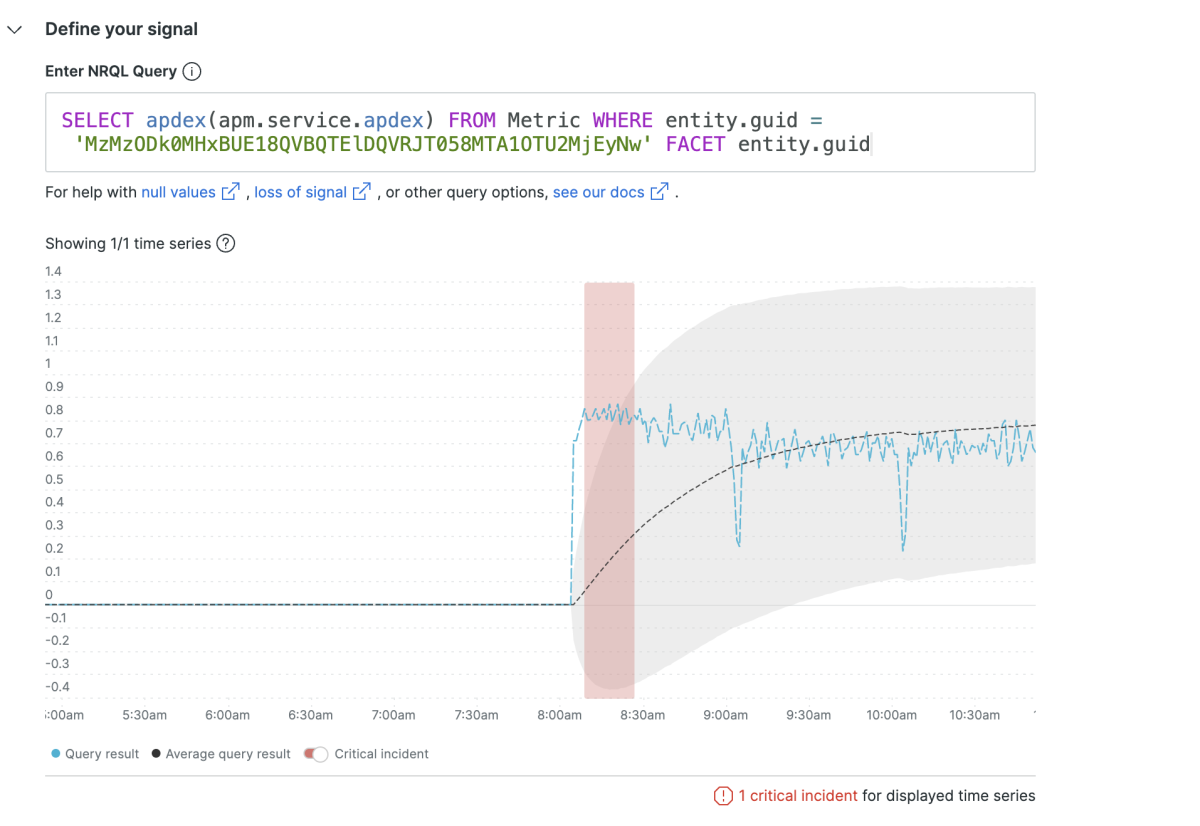Click the red alert icon beside 1 critical incident
Screen dimensions: 1200x826
pyautogui.click(x=722, y=796)
